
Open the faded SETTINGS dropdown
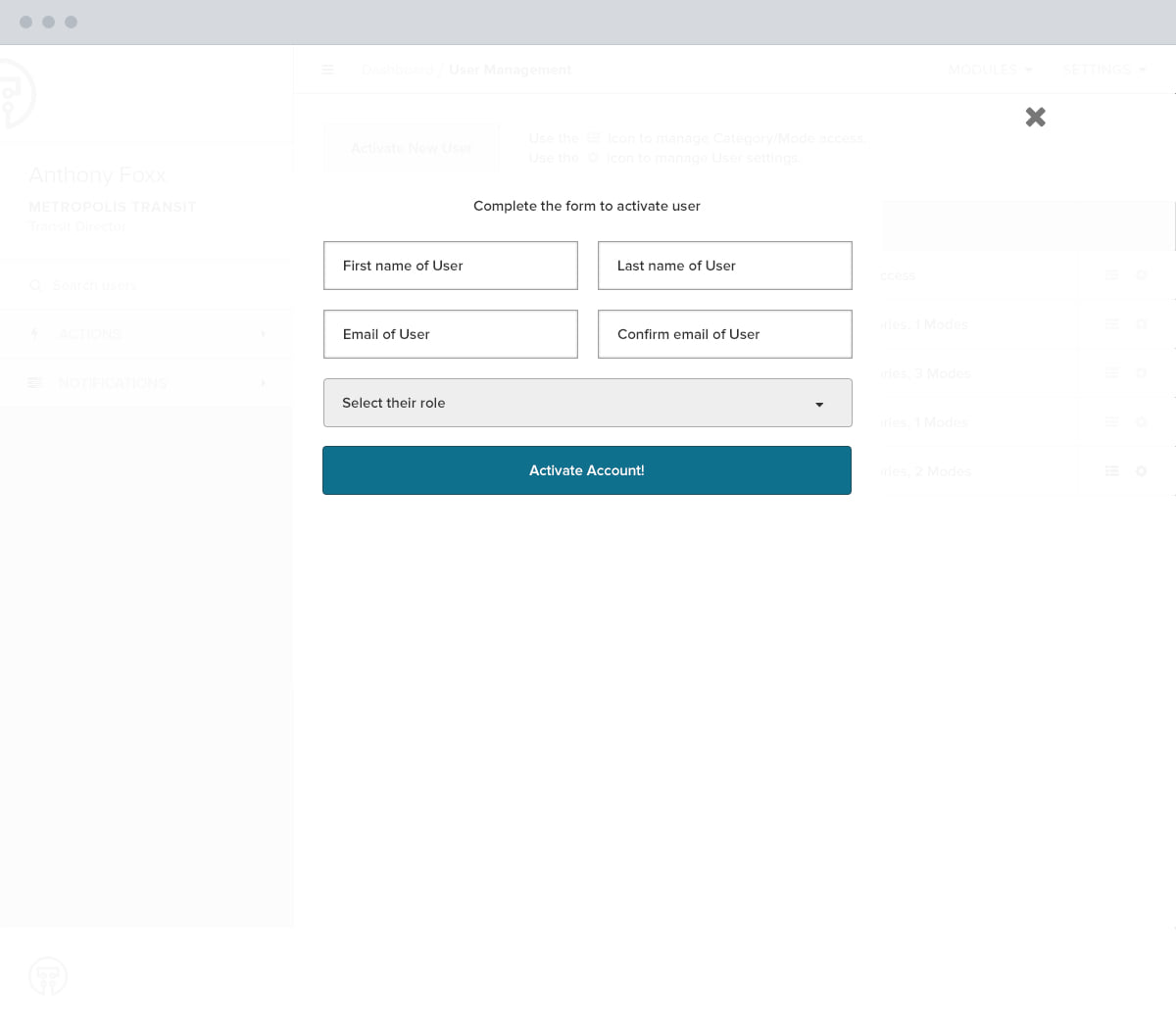pos(1104,70)
